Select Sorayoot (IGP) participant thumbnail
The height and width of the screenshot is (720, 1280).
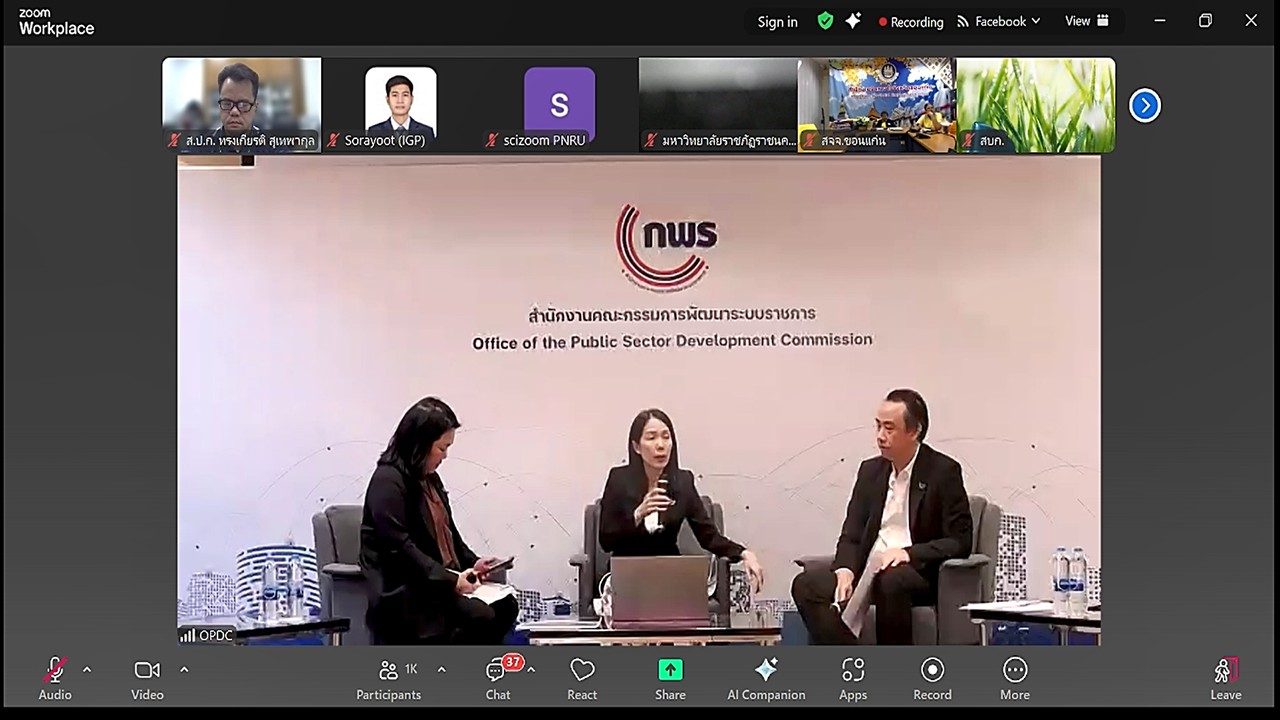(400, 105)
